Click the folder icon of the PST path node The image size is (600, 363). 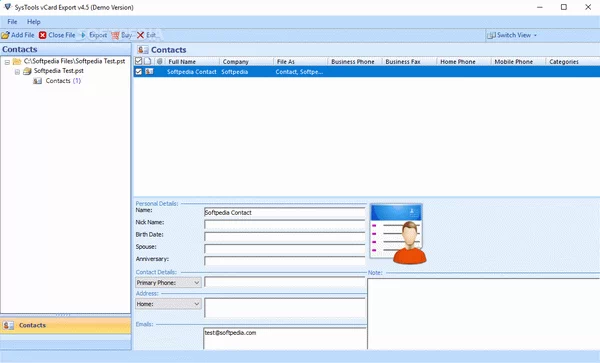pyautogui.click(x=17, y=62)
